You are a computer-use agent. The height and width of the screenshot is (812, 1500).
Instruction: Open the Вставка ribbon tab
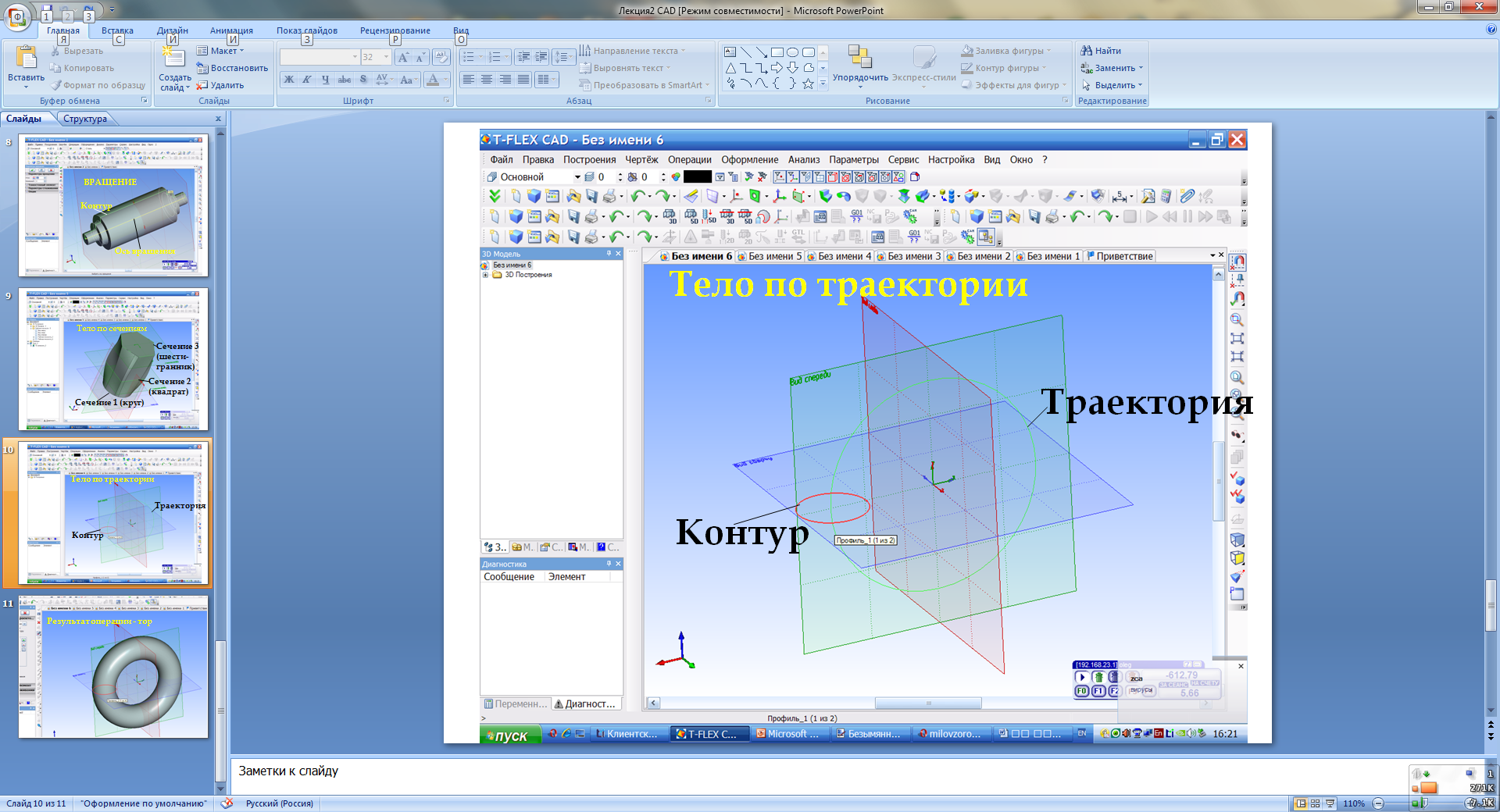[117, 30]
